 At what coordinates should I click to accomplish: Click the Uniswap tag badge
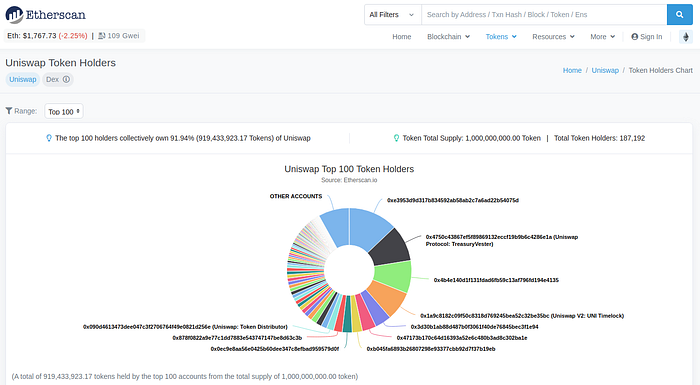pyautogui.click(x=23, y=80)
